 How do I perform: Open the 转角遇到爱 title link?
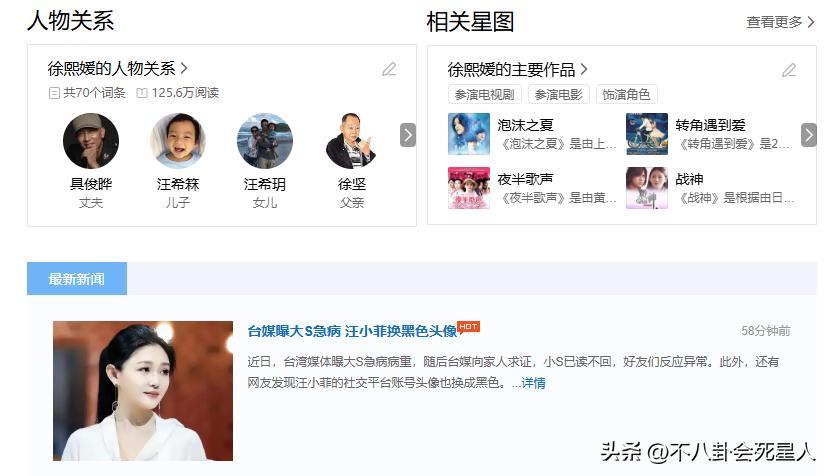click(710, 125)
